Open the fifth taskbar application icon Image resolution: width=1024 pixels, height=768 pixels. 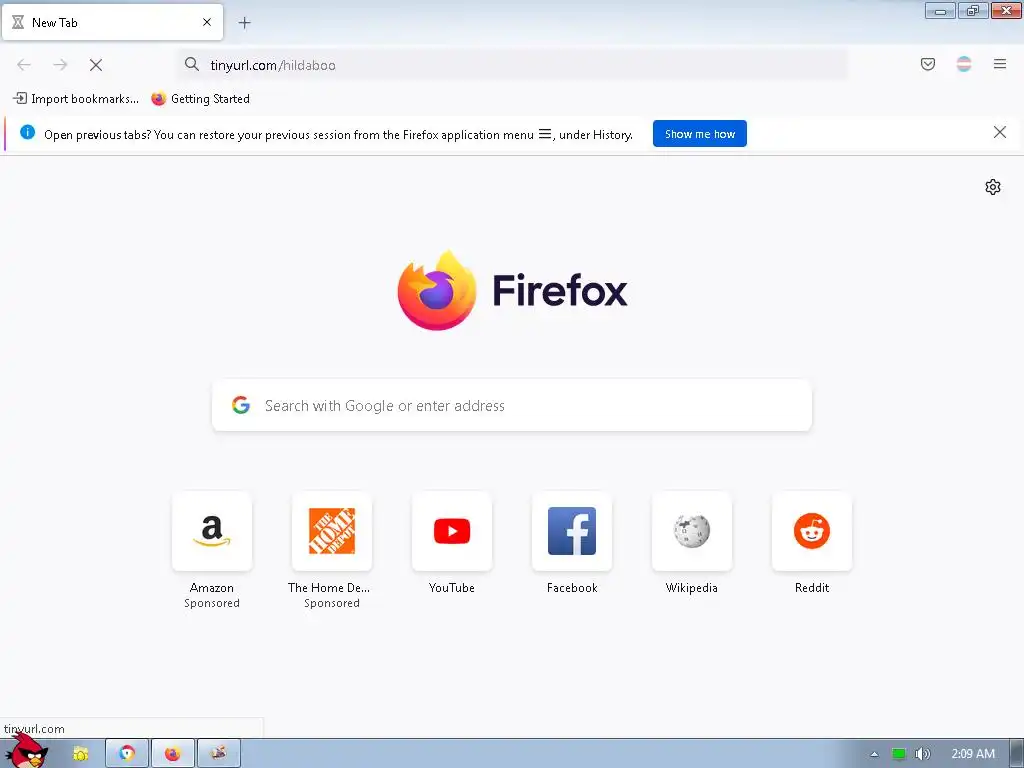click(x=219, y=754)
